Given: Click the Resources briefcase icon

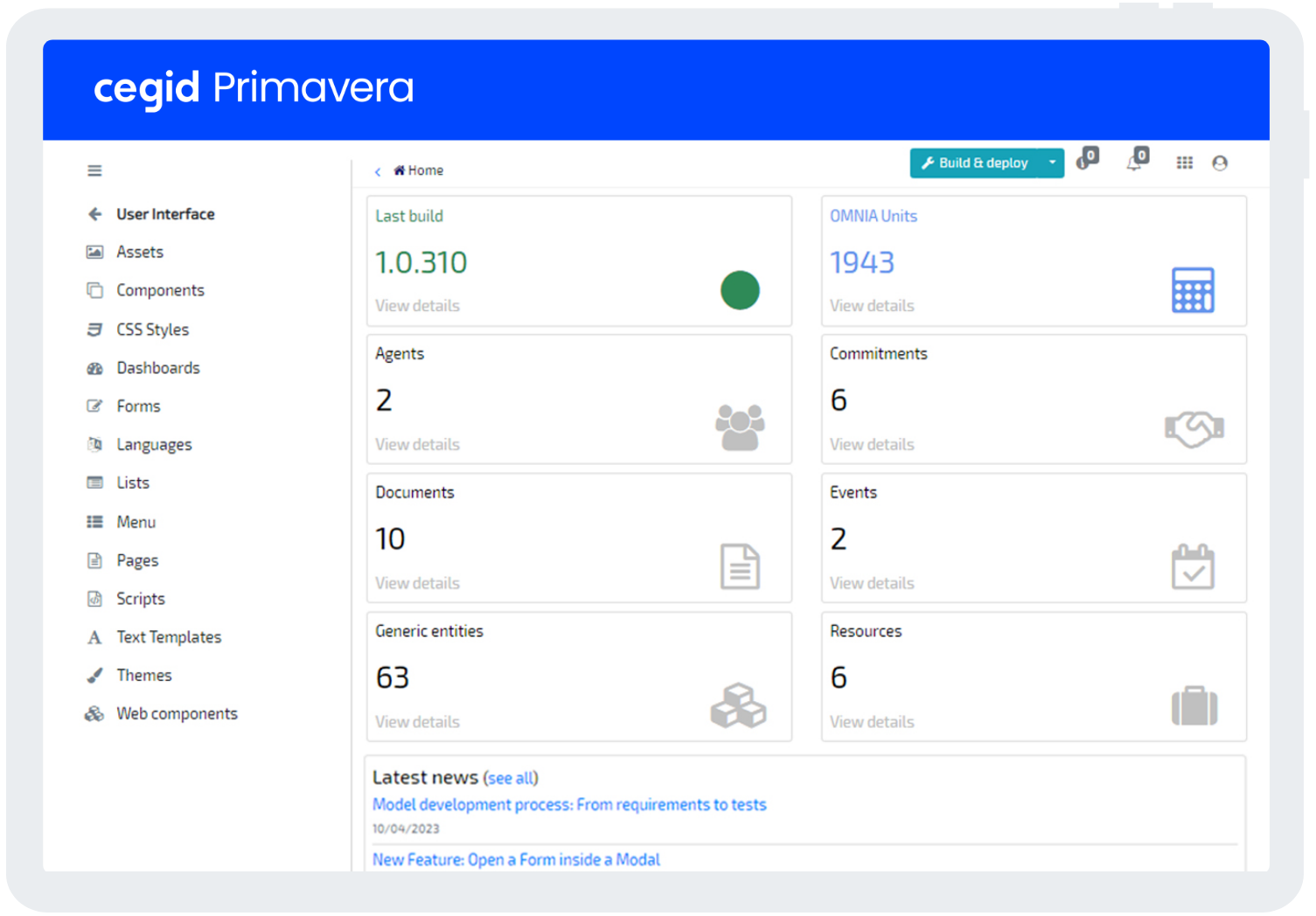Looking at the screenshot, I should click(x=1194, y=706).
